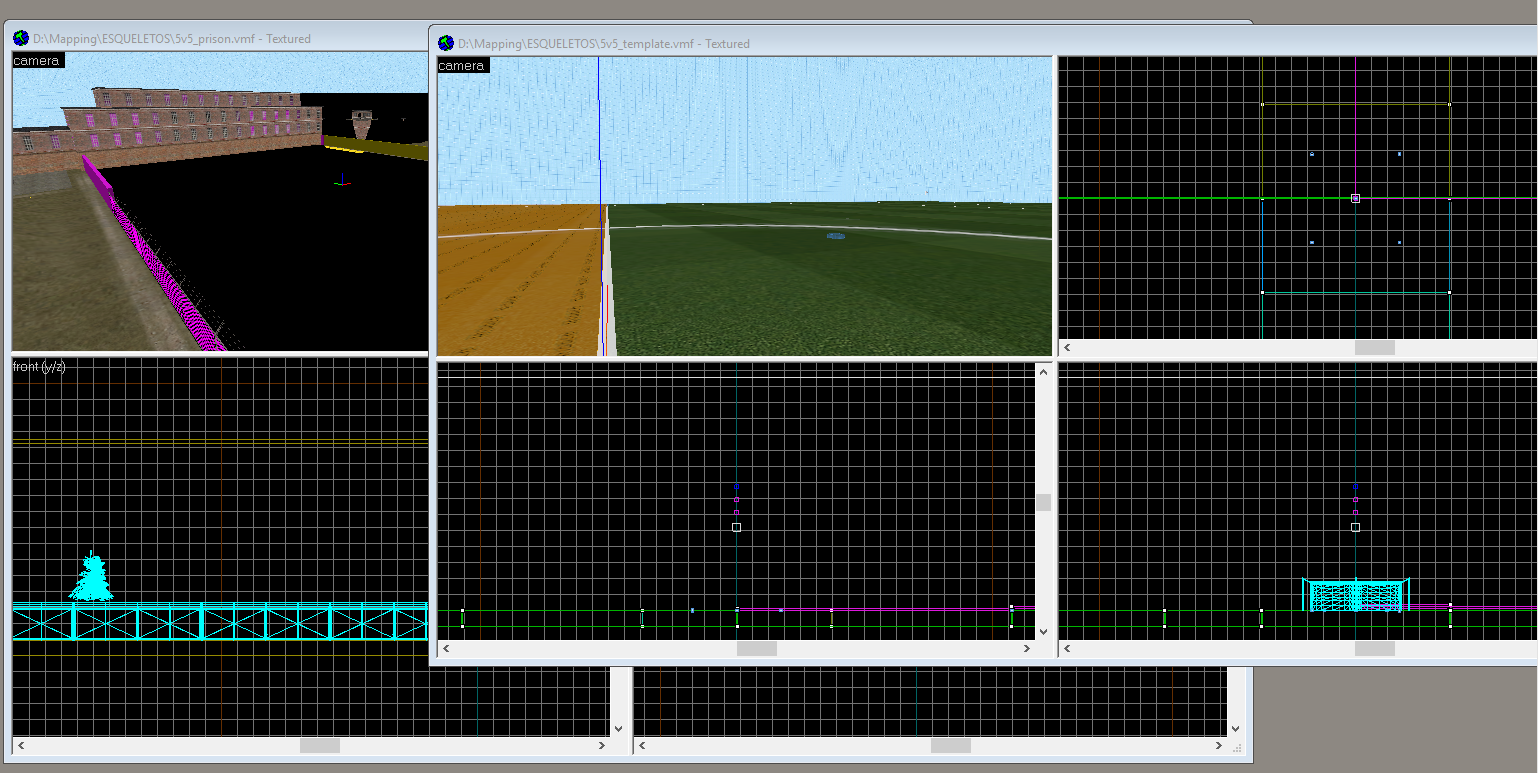1538x773 pixels.
Task: Click horizontal scroll thumb of prison bottom-right view
Action: coord(950,745)
